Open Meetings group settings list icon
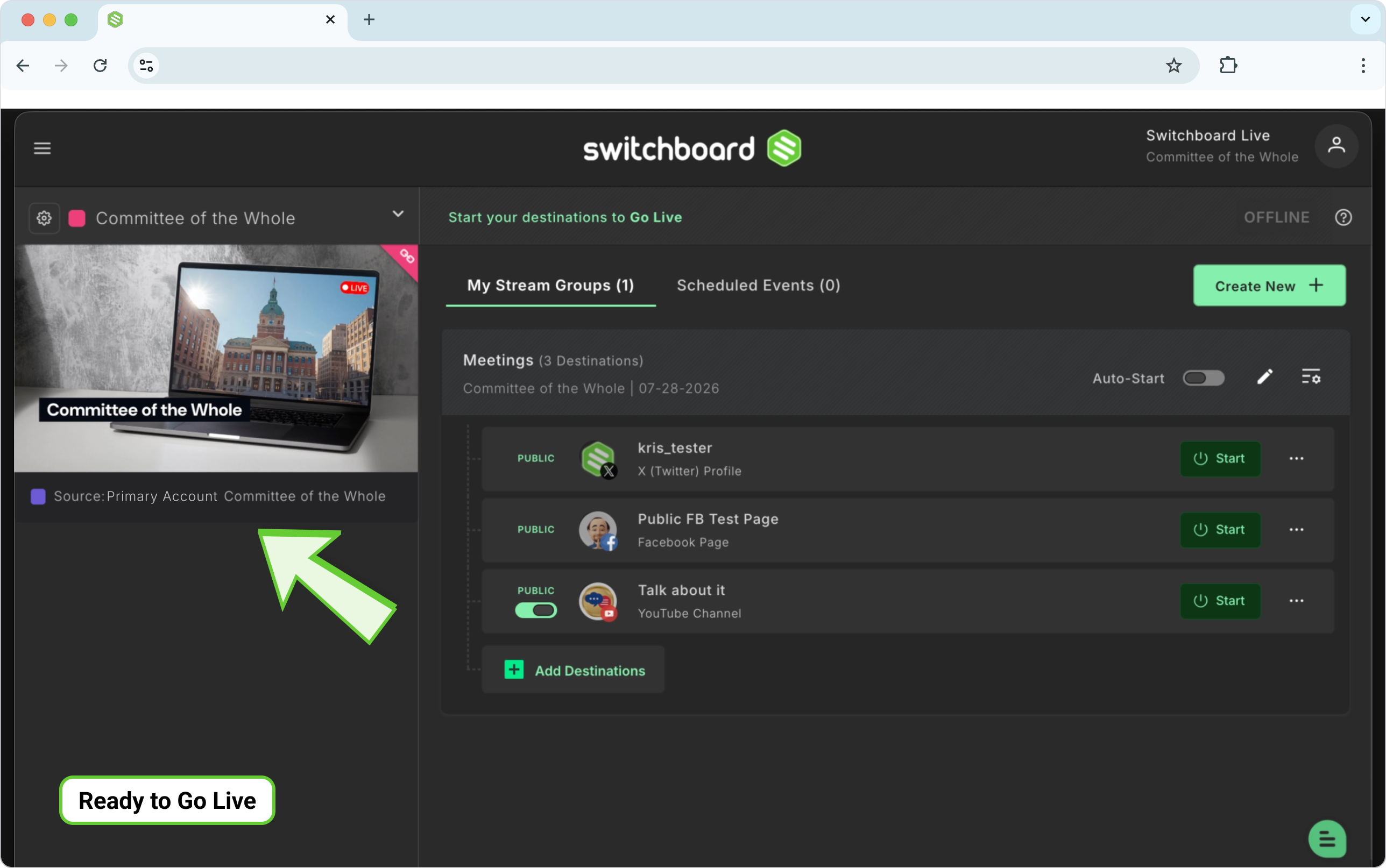The image size is (1386, 868). (x=1311, y=377)
